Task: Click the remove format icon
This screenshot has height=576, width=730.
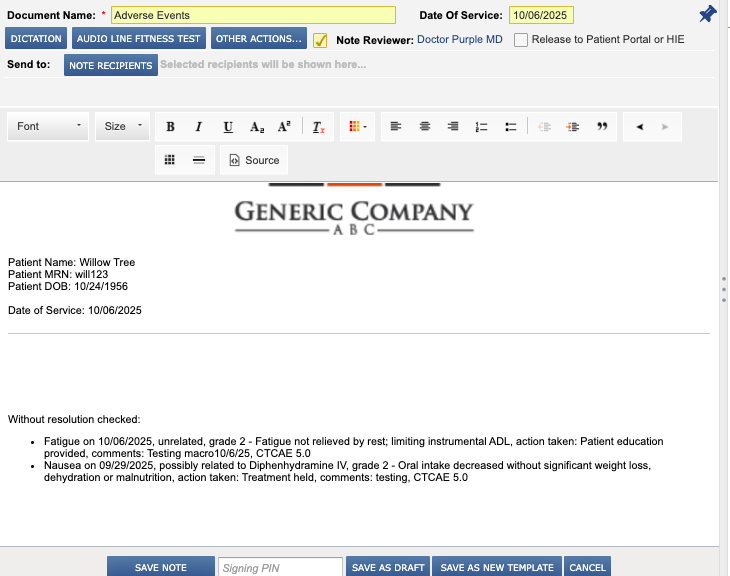Action: click(x=318, y=127)
